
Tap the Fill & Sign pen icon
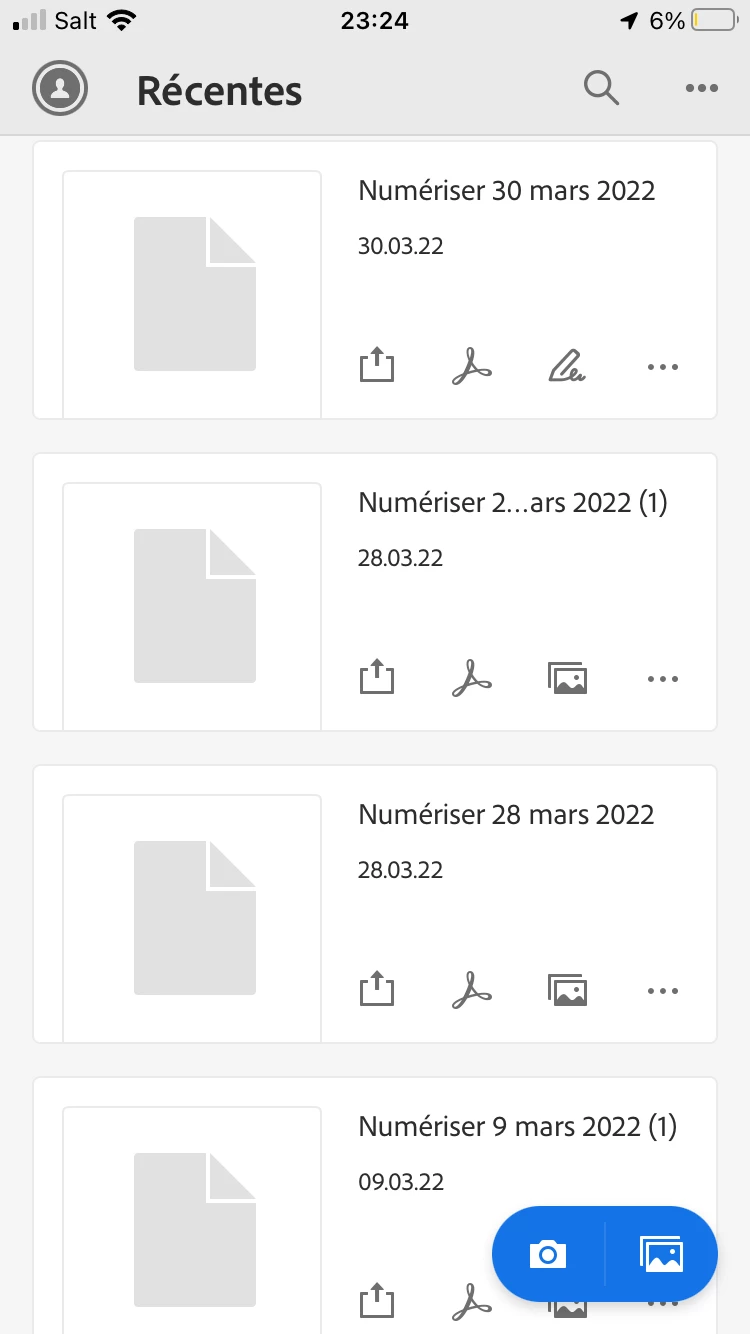567,367
